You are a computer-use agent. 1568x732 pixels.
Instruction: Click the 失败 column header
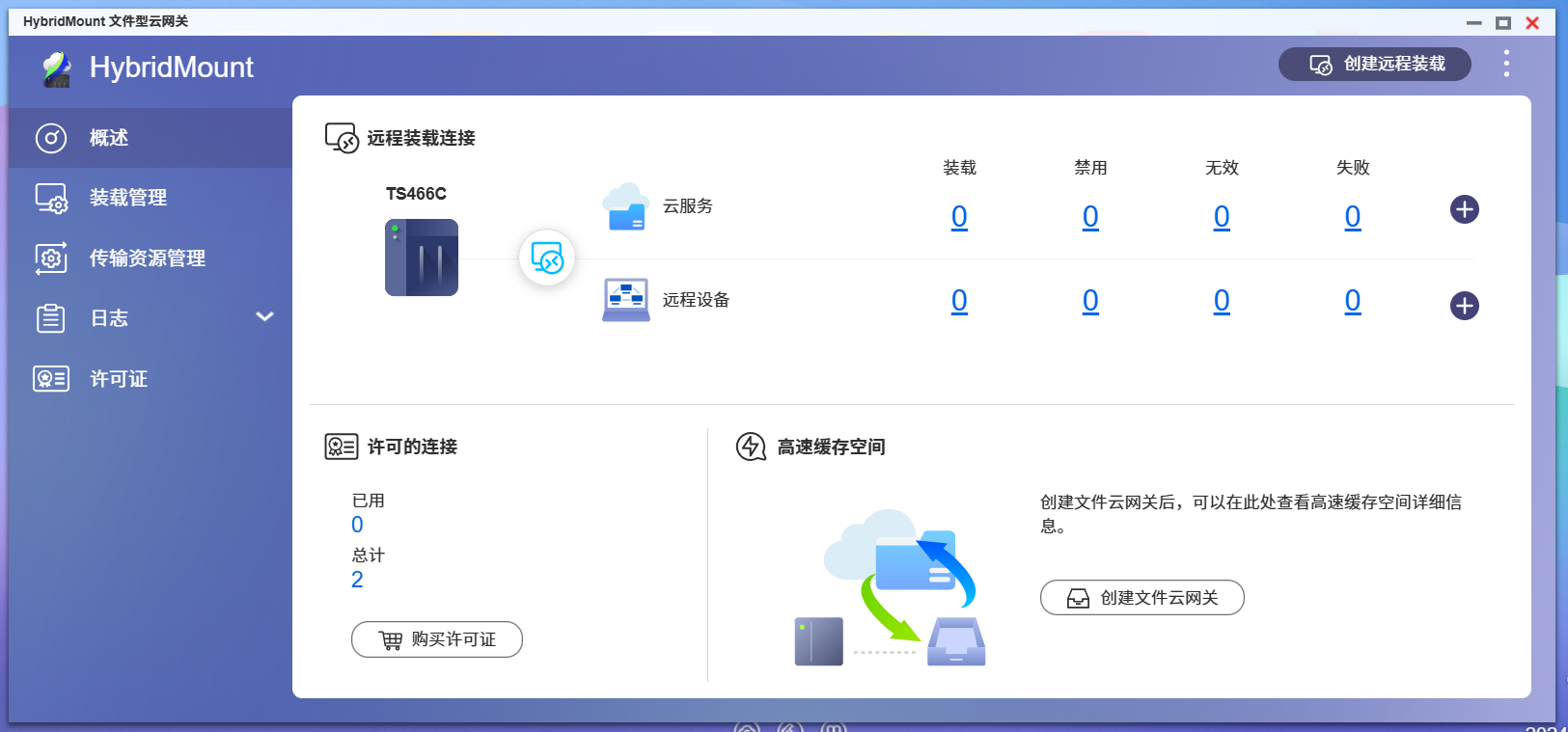coord(1353,168)
